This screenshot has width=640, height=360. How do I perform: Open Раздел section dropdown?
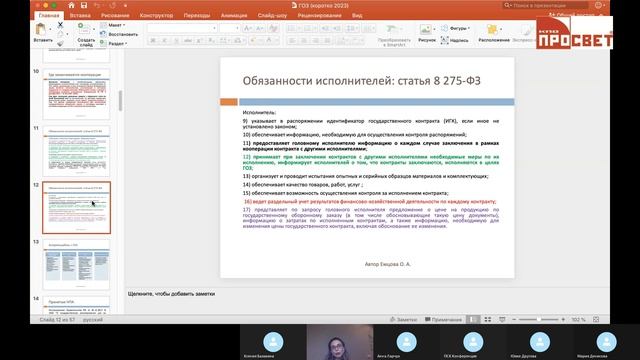tap(114, 43)
